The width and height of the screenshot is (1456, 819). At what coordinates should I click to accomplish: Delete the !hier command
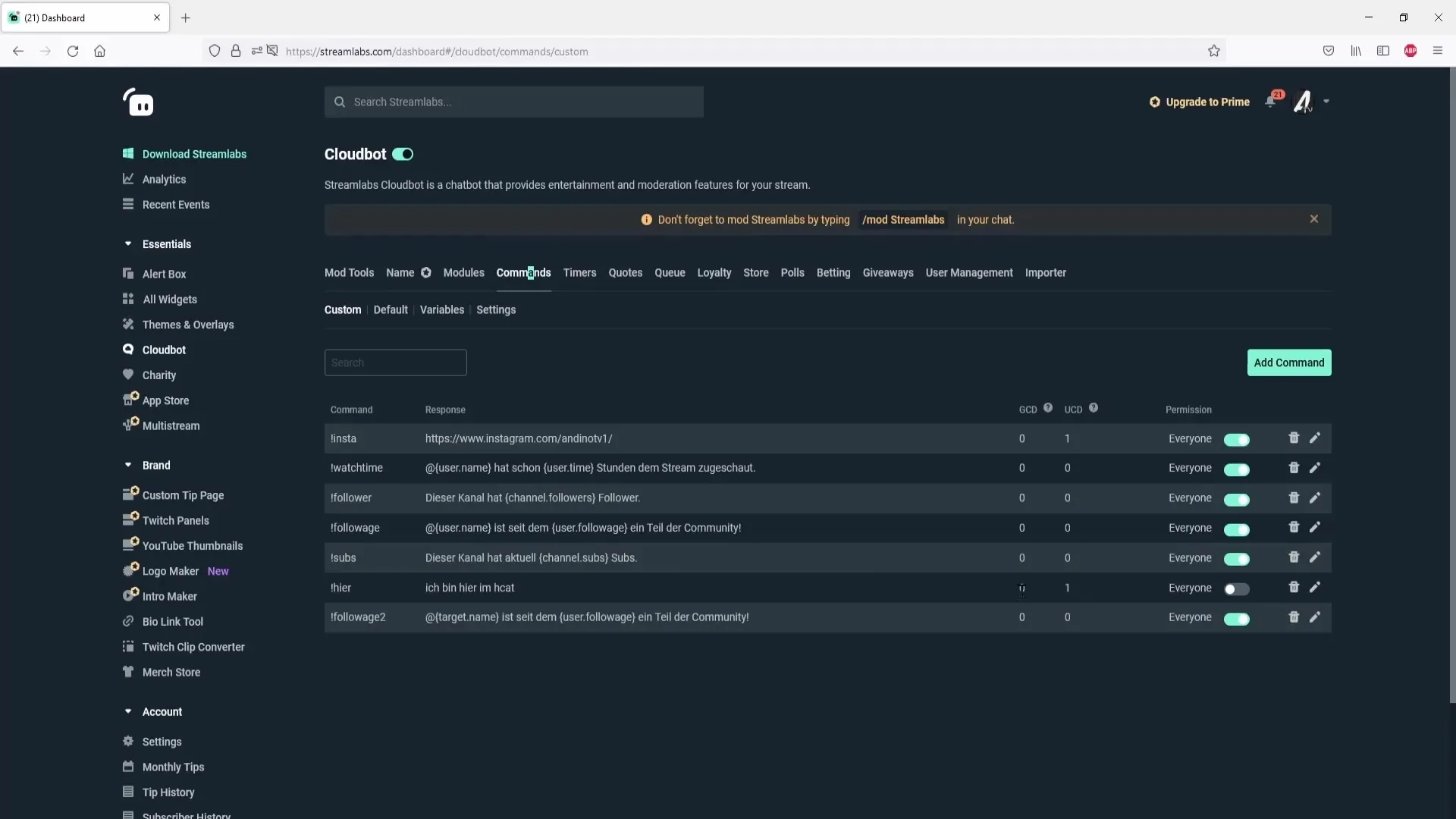coord(1294,587)
